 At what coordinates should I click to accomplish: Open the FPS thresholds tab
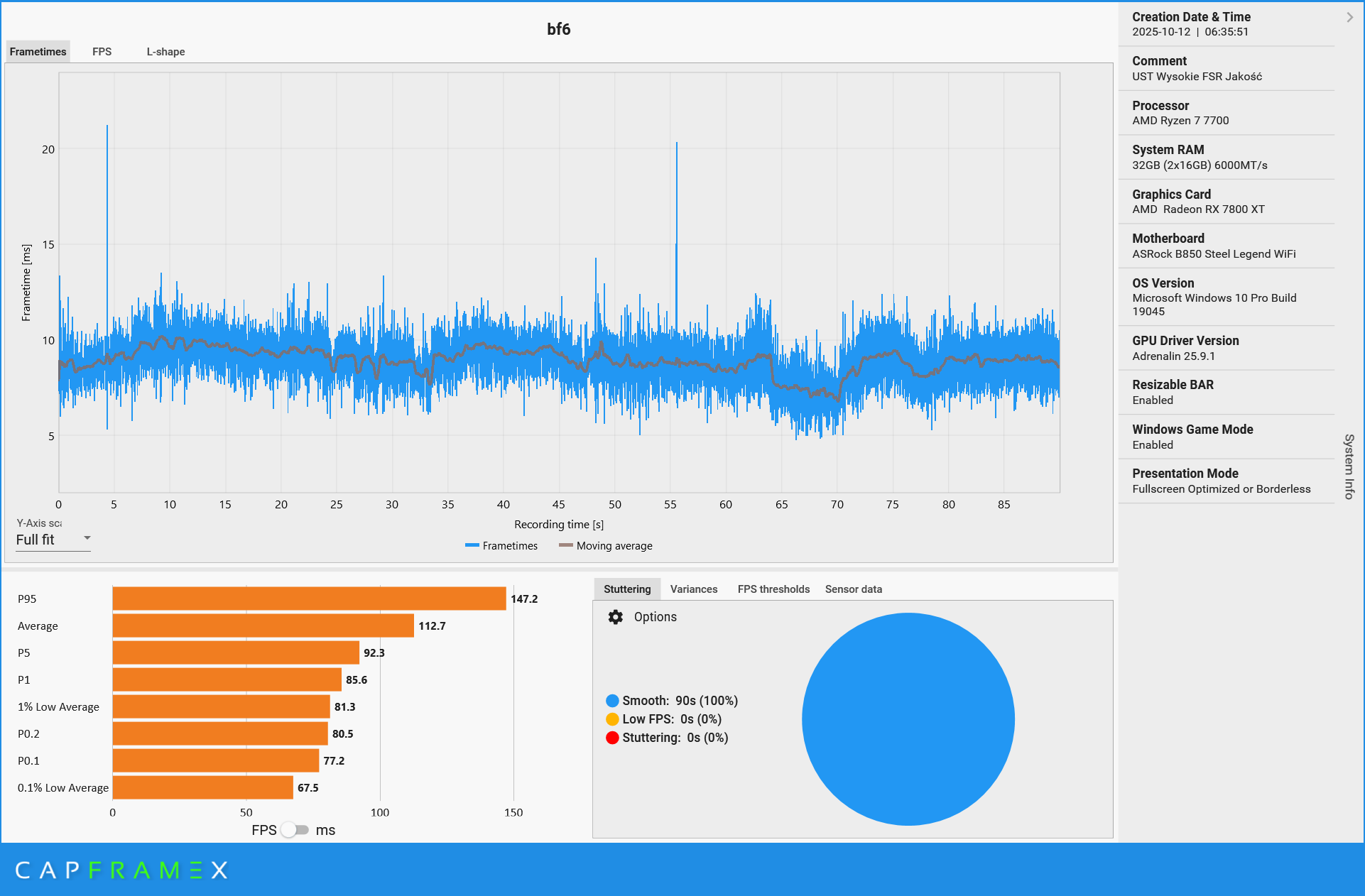(773, 589)
